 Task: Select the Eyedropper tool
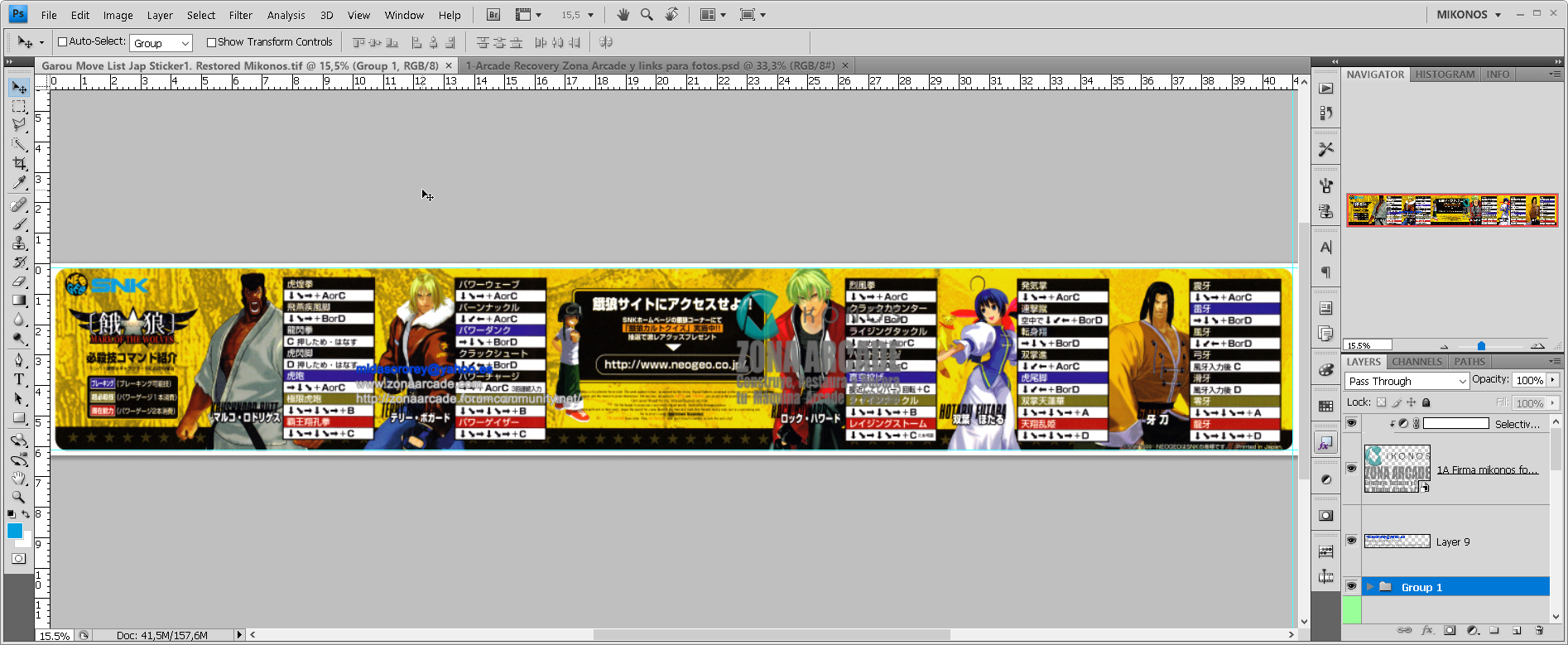point(19,182)
